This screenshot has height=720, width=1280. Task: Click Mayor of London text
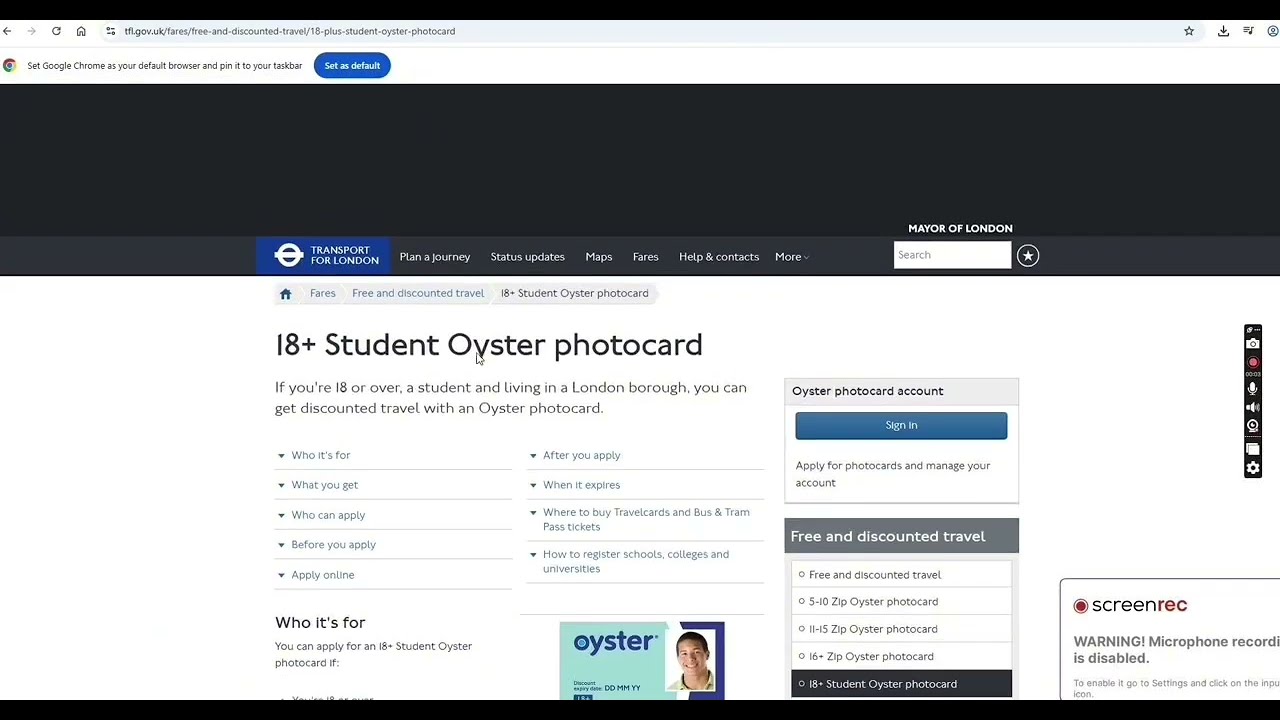(x=960, y=228)
